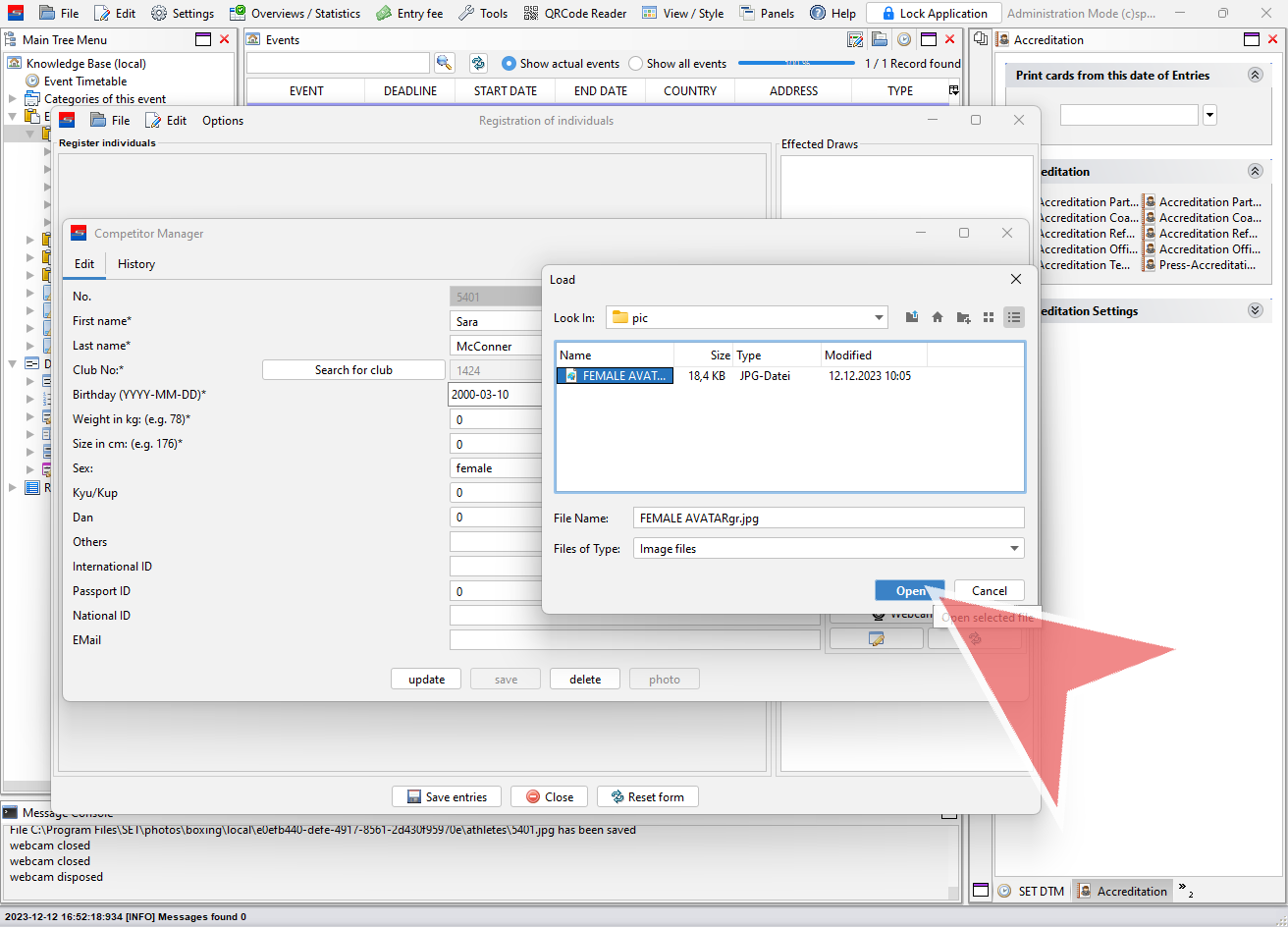Open the Look In folder dropdown
Image resolution: width=1288 pixels, height=928 pixels.
(879, 317)
